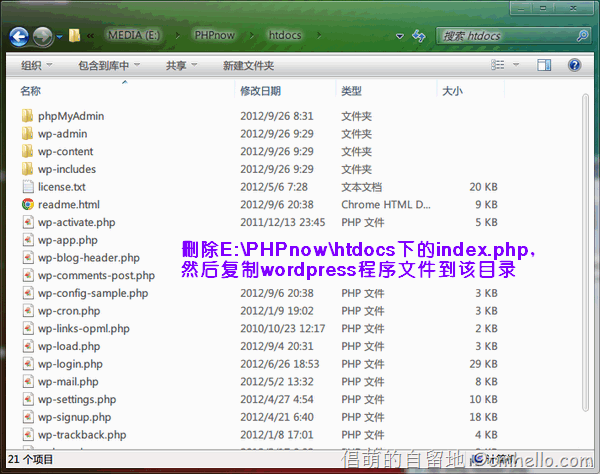Select the wp-app.php file icon
600x474 pixels.
[x=28, y=239]
